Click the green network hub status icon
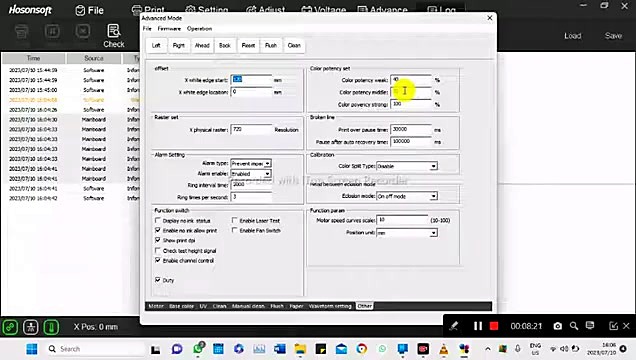 click(30, 327)
